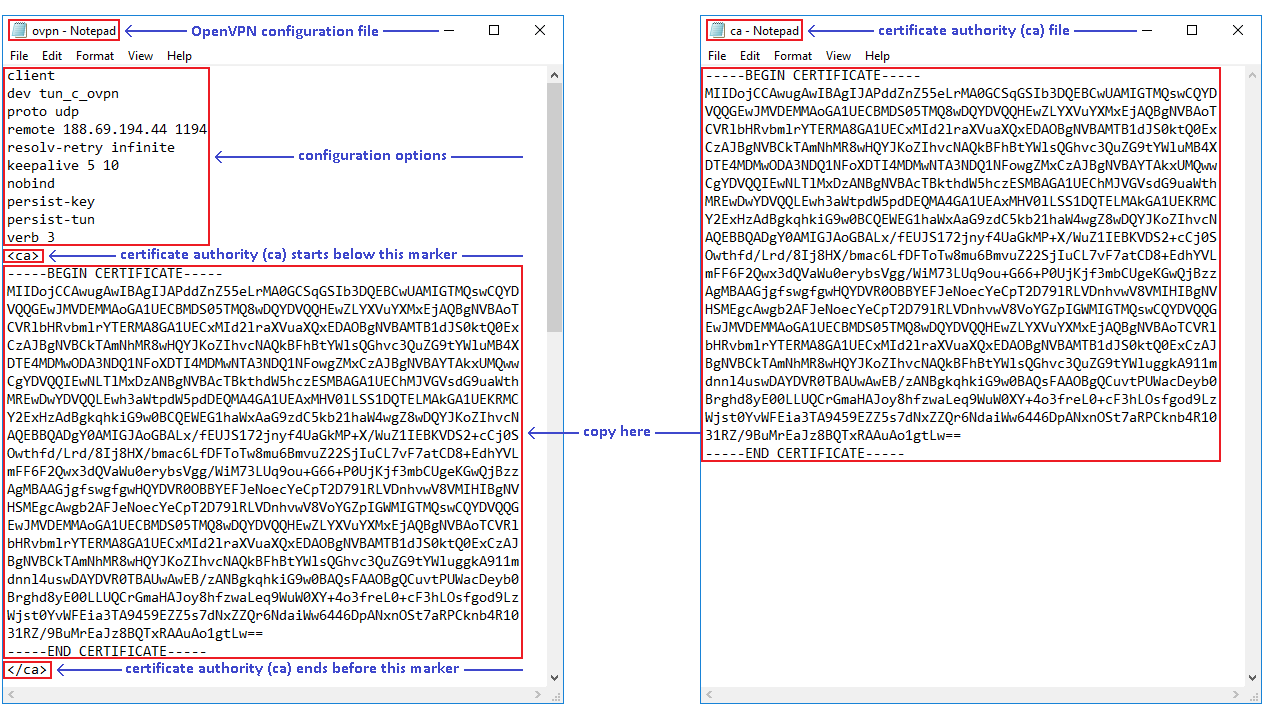Open the Edit menu in ovpn Notepad
The width and height of the screenshot is (1277, 719).
(x=52, y=56)
